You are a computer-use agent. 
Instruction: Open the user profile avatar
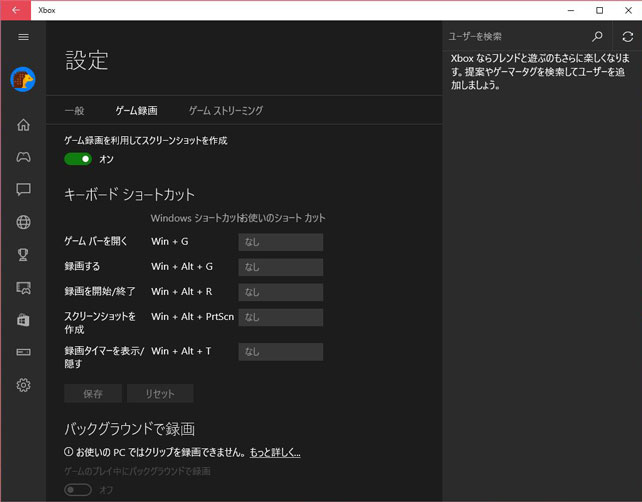pos(23,79)
